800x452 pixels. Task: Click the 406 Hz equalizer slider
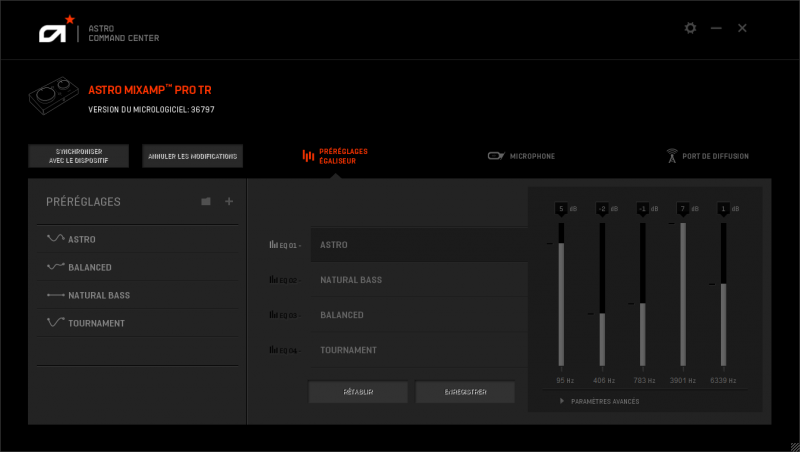(x=602, y=294)
